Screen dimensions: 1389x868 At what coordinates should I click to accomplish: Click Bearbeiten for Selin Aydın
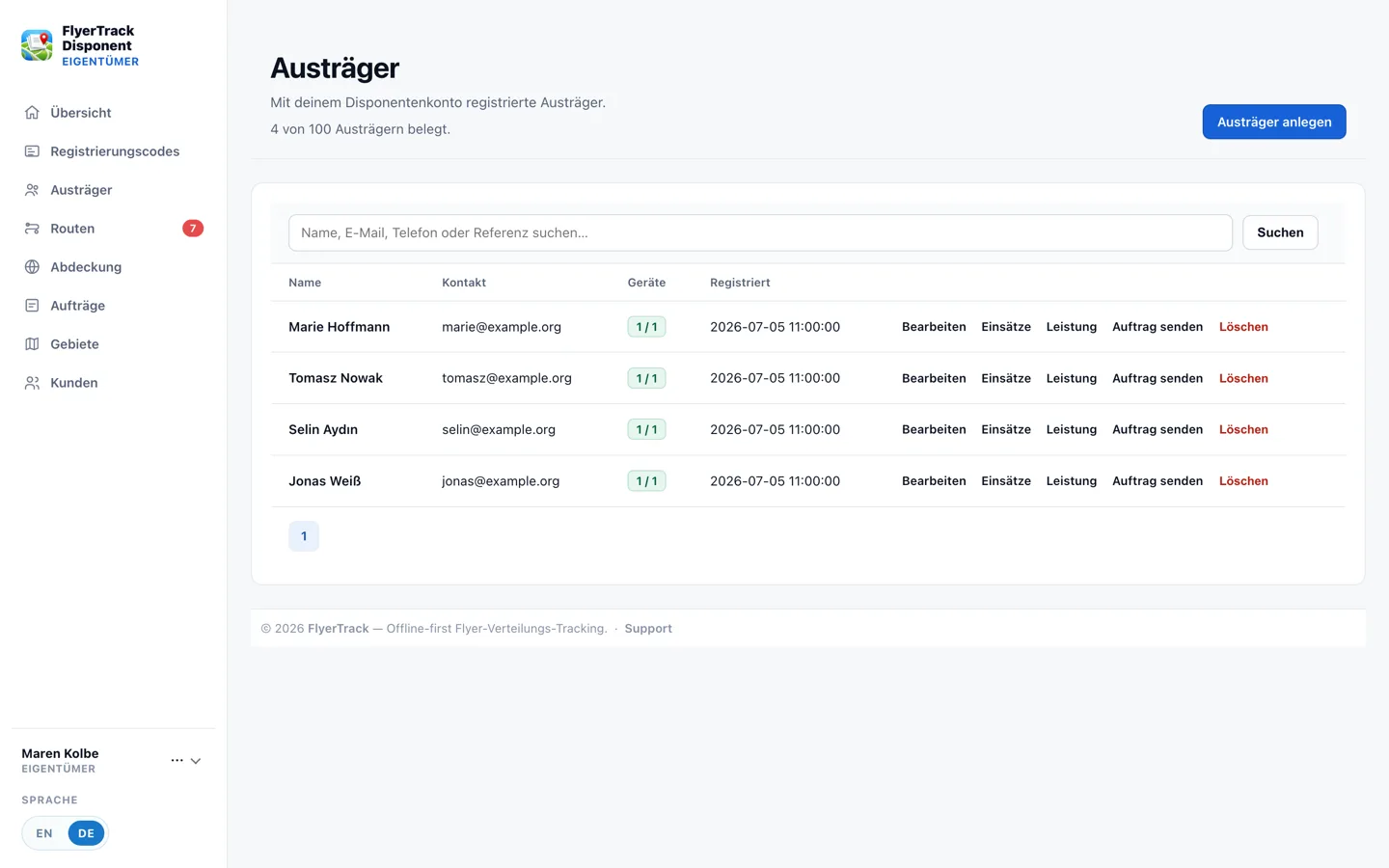point(934,429)
